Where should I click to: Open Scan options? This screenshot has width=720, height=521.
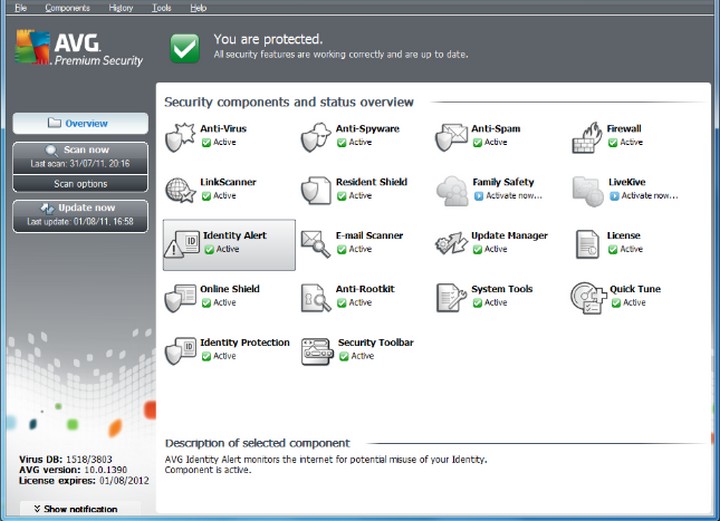coord(80,184)
